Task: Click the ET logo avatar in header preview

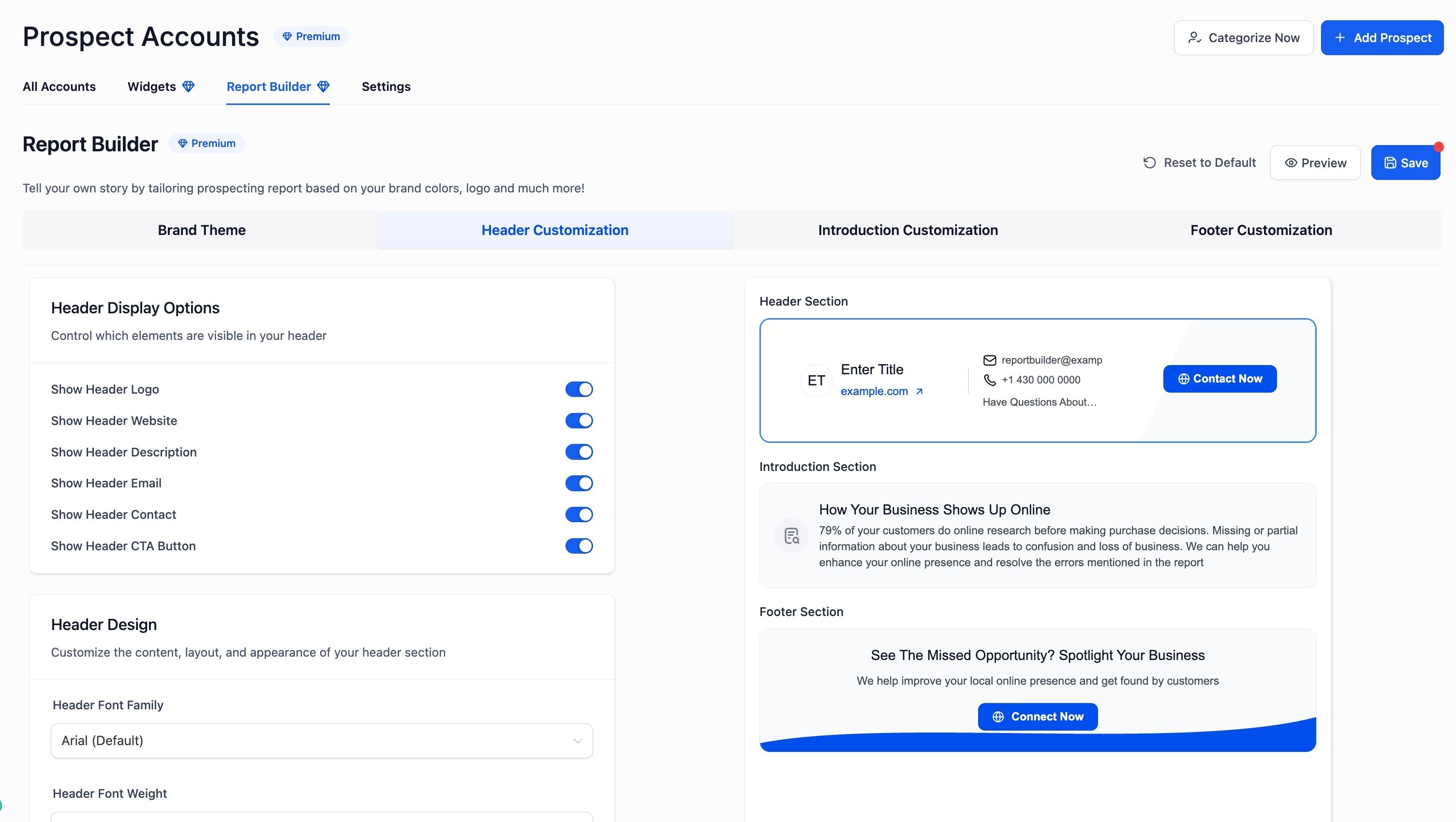Action: click(x=816, y=380)
